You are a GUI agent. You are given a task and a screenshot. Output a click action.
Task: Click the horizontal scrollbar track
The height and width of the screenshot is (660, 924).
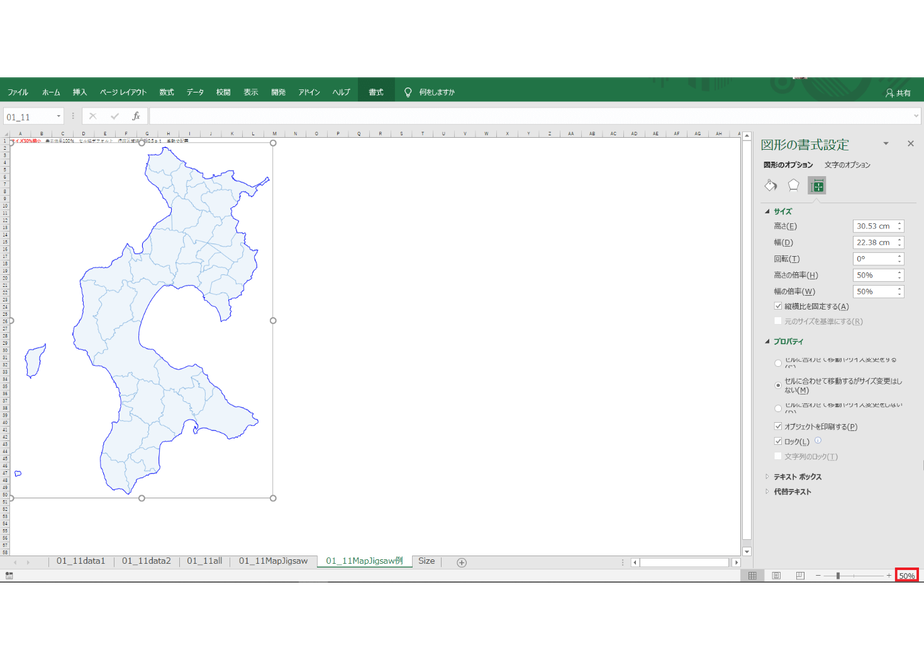coord(685,562)
